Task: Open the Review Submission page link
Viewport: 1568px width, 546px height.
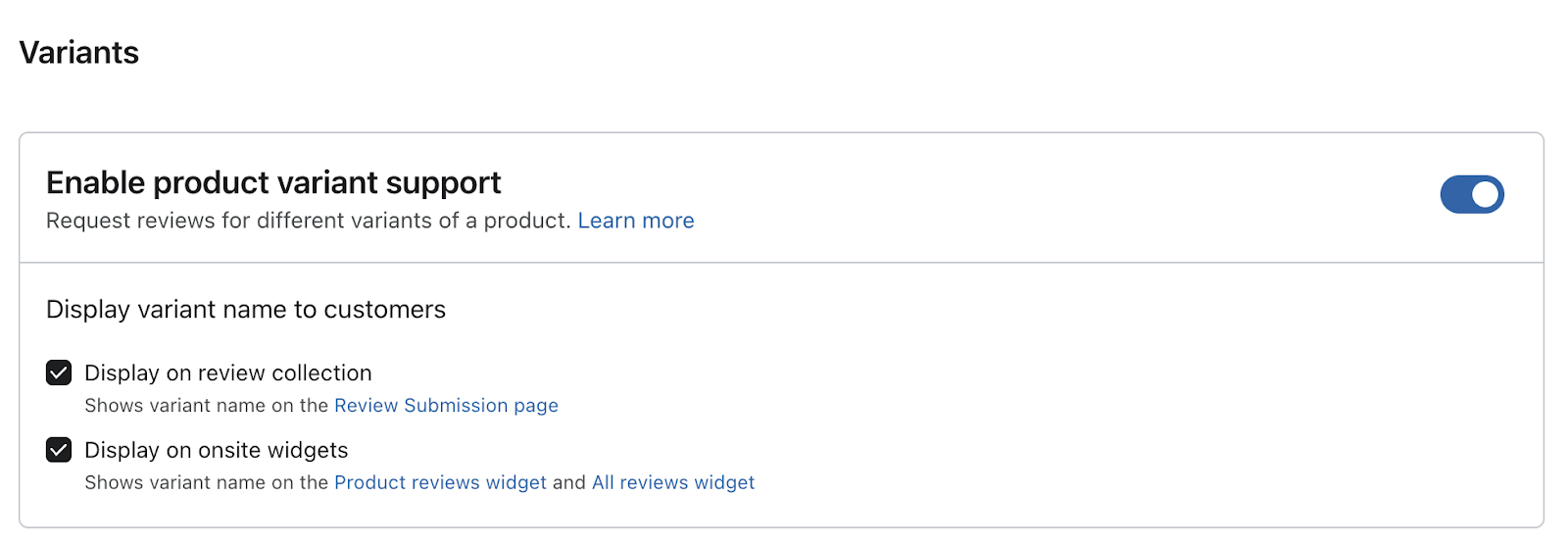Action: coord(446,406)
